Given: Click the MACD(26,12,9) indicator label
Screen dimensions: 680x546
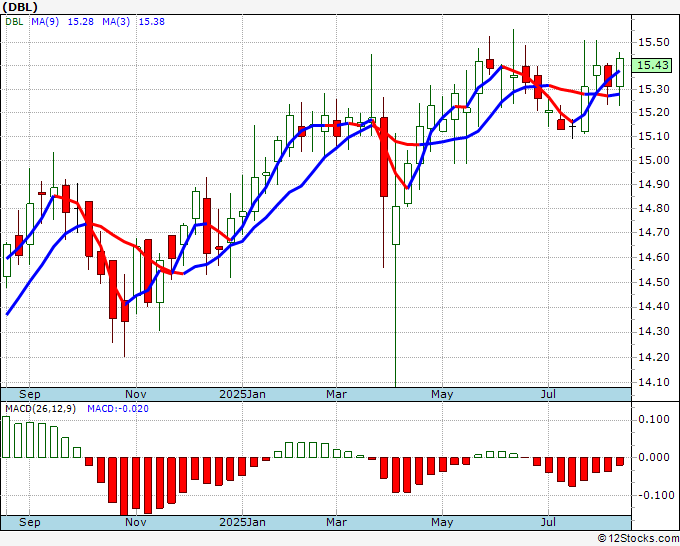Looking at the screenshot, I should [x=41, y=409].
